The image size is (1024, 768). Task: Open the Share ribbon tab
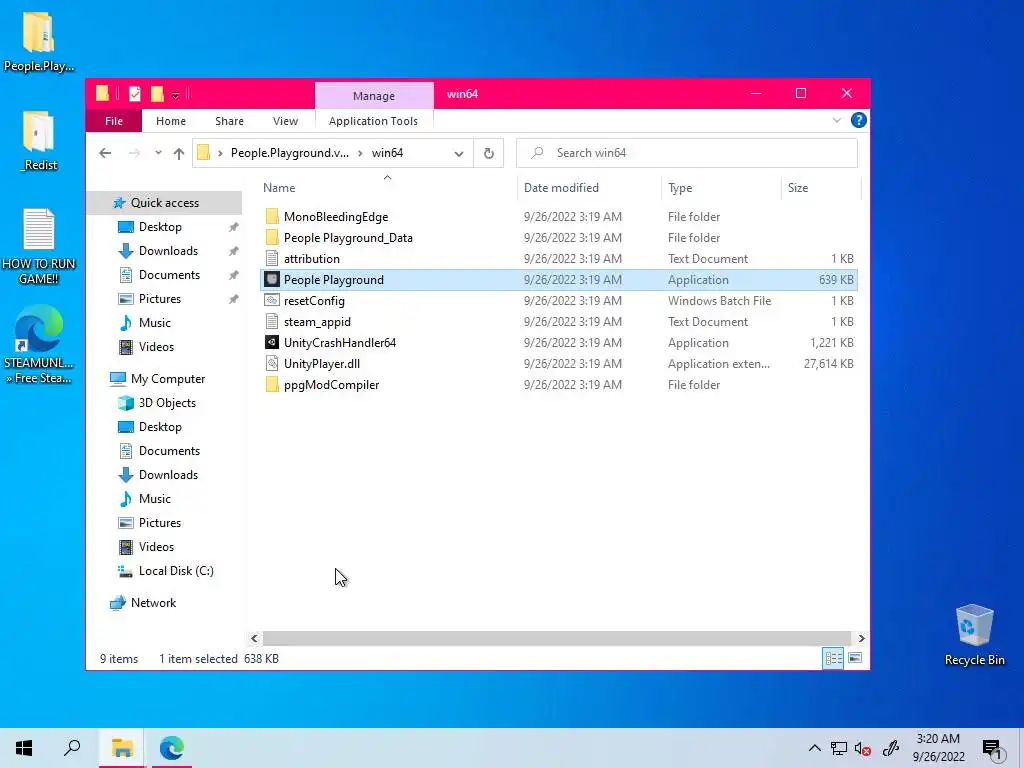229,121
